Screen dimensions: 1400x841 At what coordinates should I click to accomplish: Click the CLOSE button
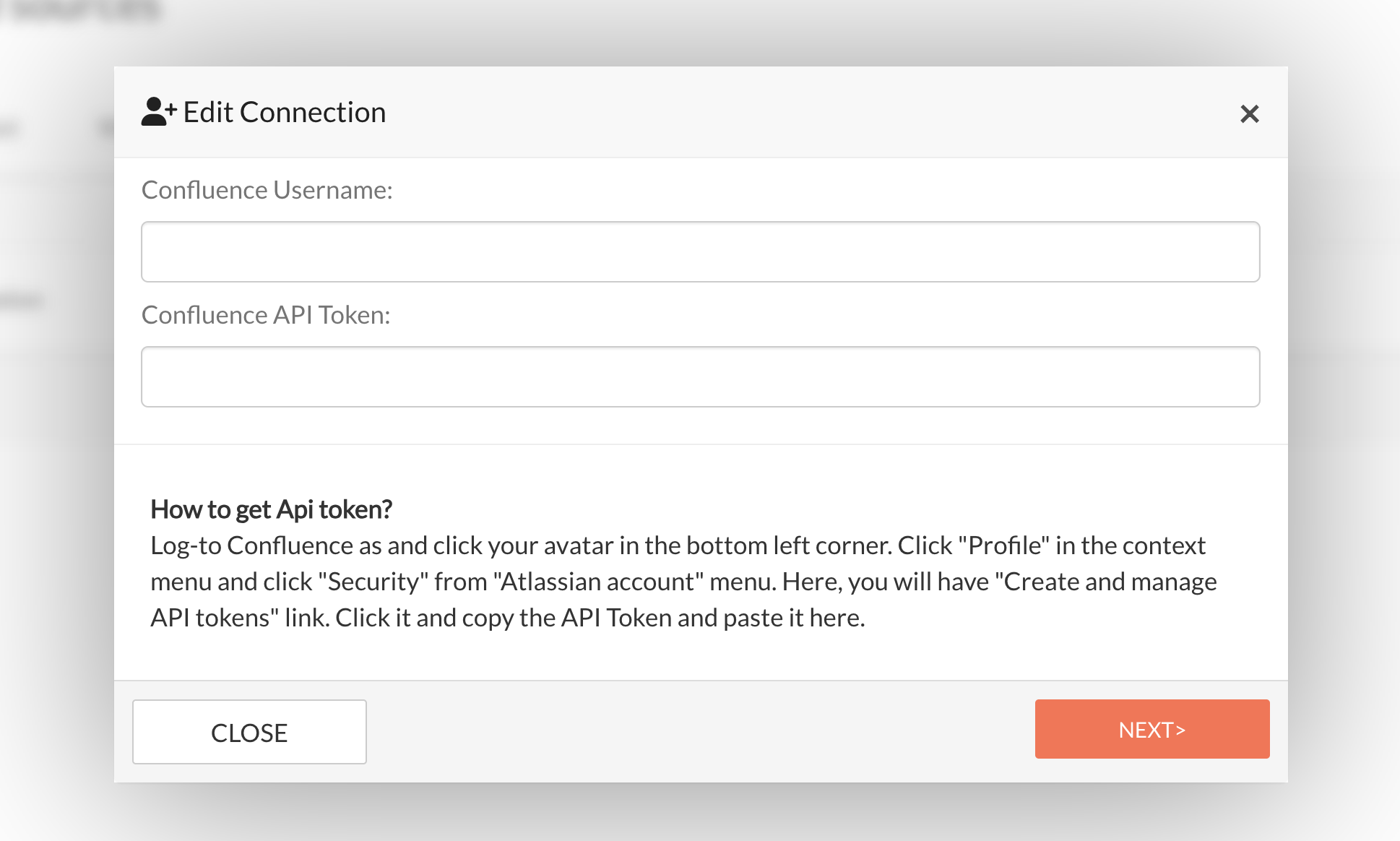click(x=248, y=731)
